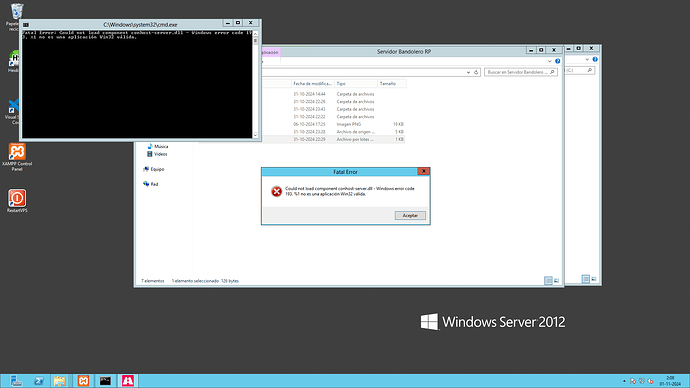The image size is (690, 388).
Task: Switch to details view in background Explorer window
Action: (586, 278)
